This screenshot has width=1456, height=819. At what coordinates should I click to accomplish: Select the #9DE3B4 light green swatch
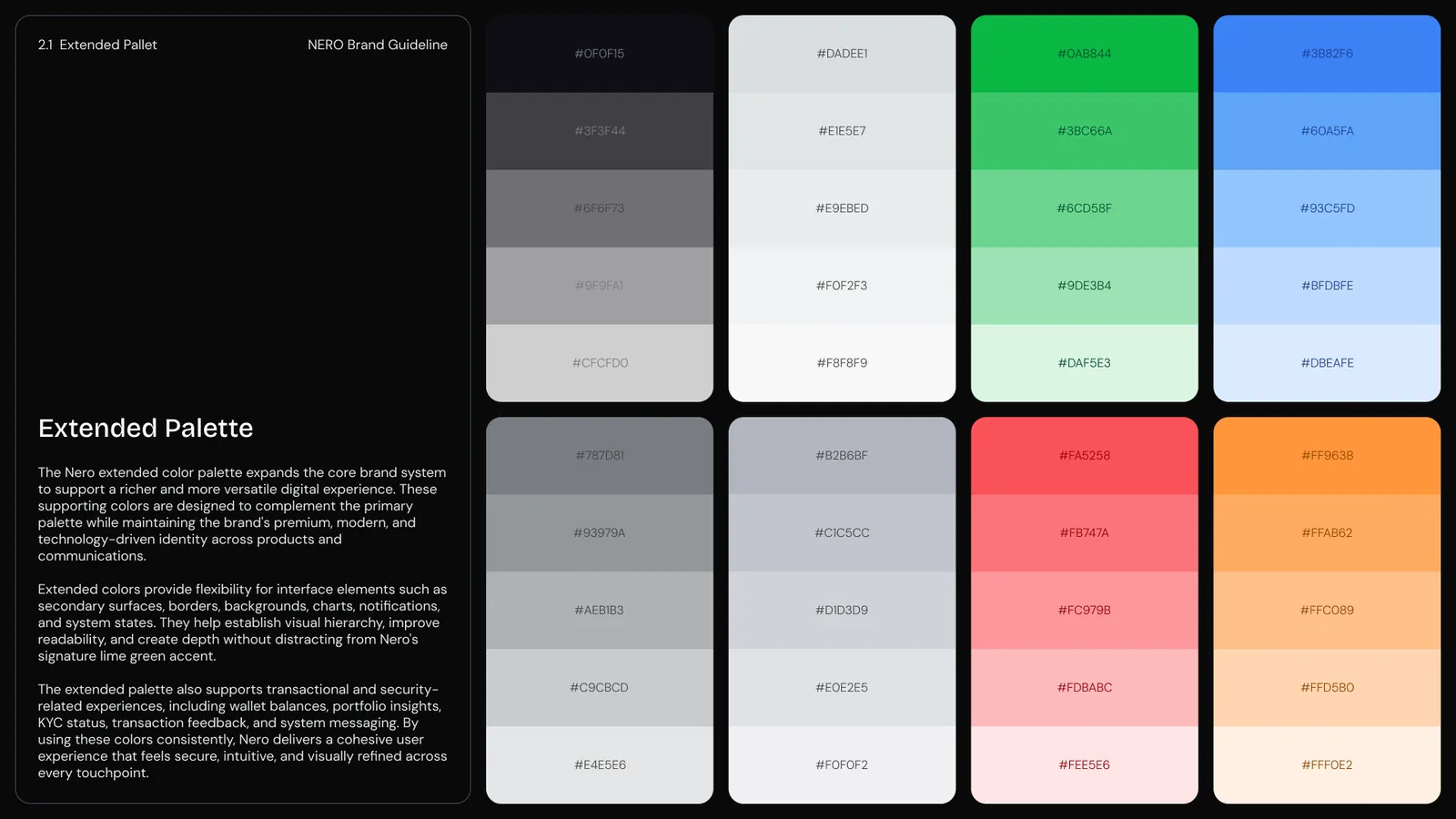[1085, 286]
